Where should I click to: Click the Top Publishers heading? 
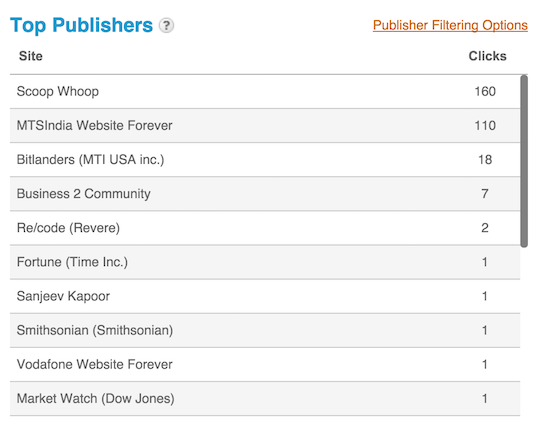[81, 25]
